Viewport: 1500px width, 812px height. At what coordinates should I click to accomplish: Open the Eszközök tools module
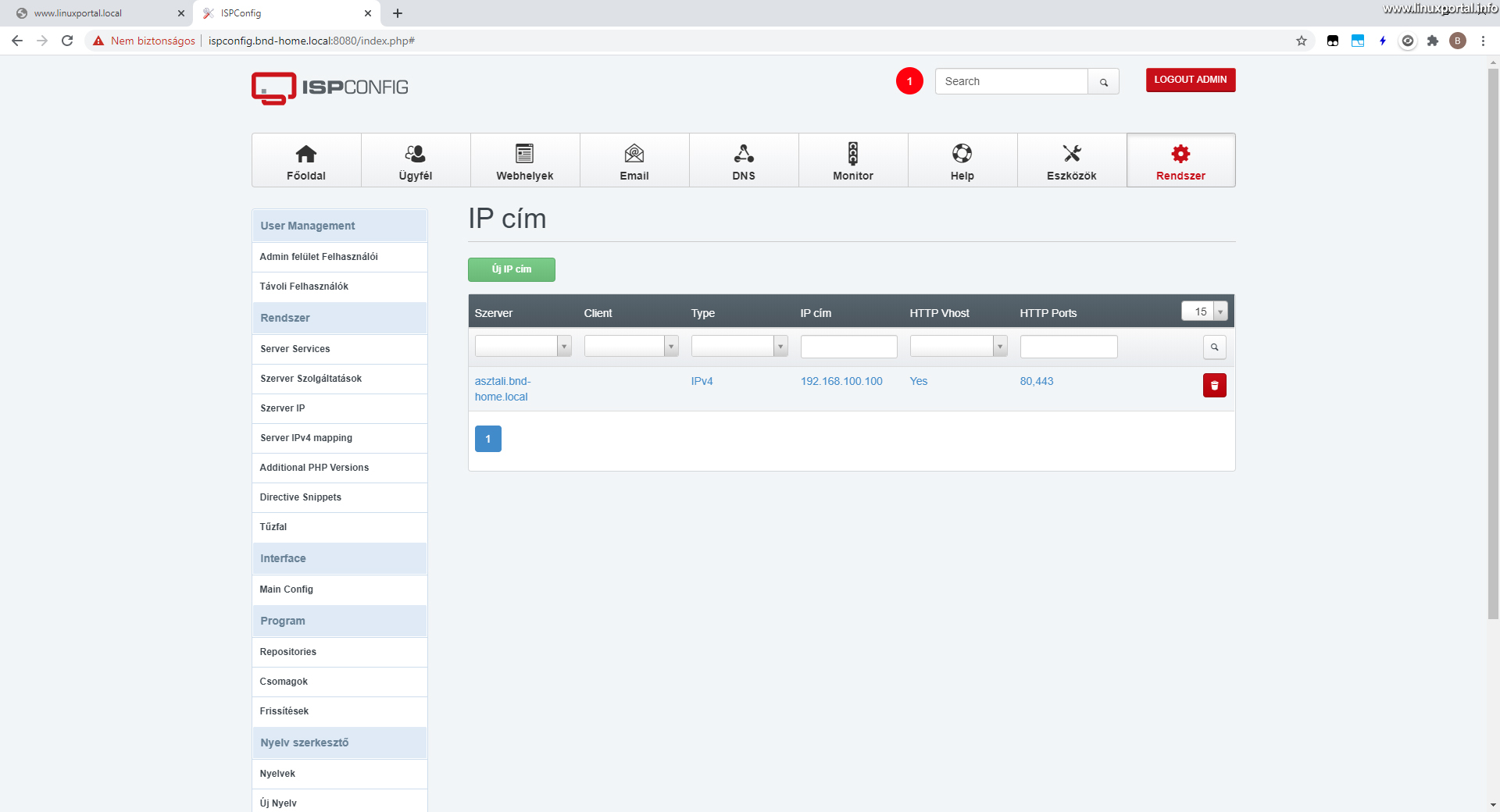1072,161
